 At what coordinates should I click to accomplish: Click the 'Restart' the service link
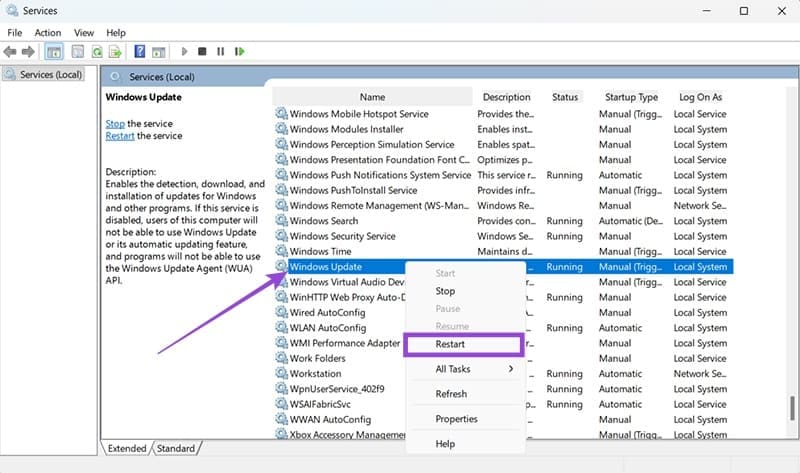tap(120, 136)
